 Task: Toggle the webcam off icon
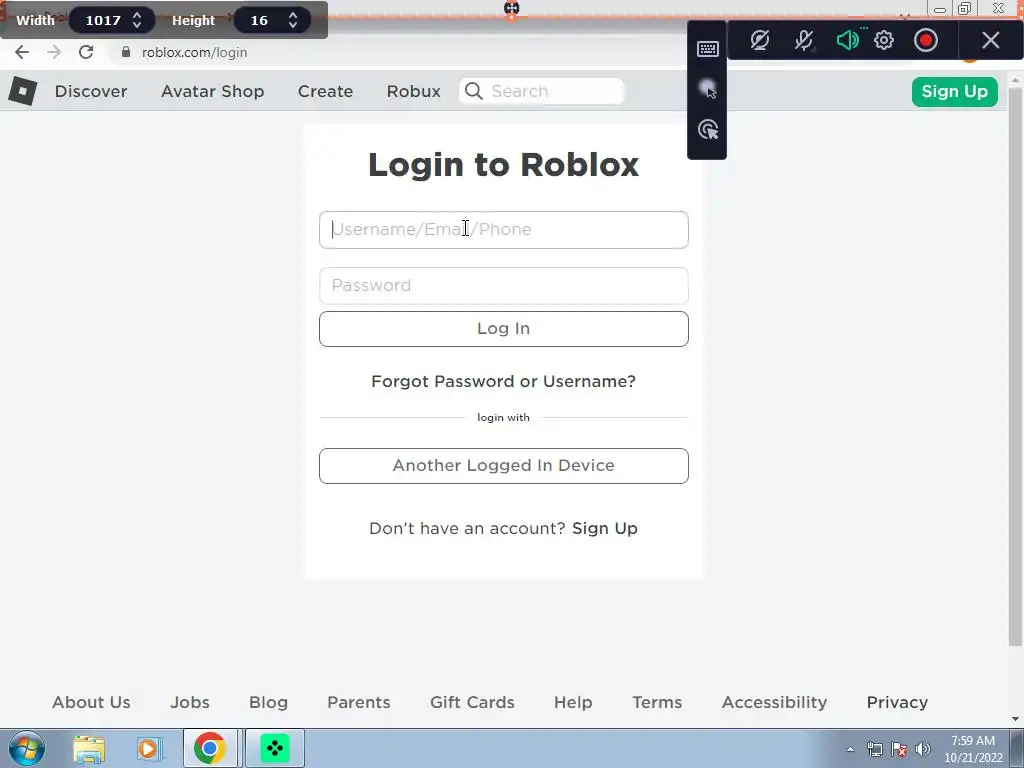[760, 40]
